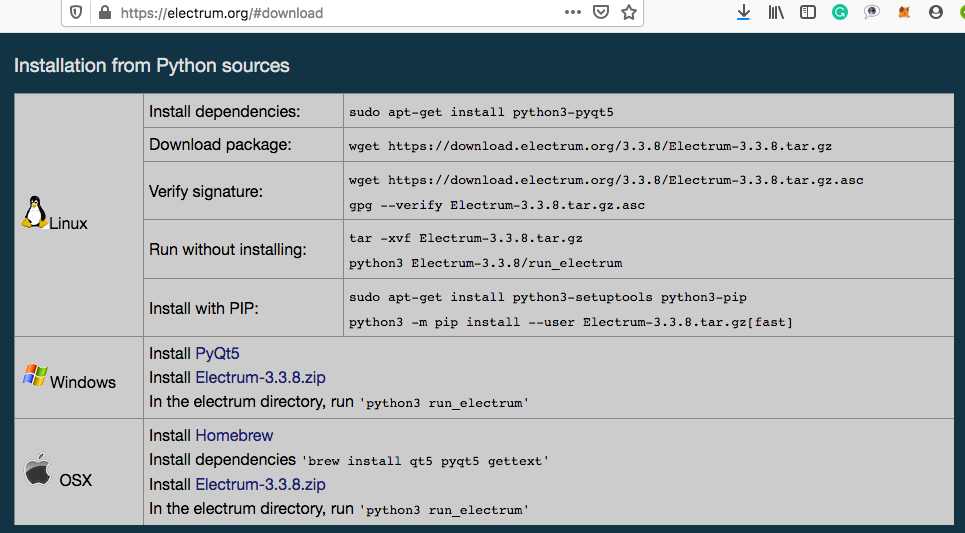Image resolution: width=965 pixels, height=533 pixels.
Task: Save page to Pocket icon
Action: 601,12
